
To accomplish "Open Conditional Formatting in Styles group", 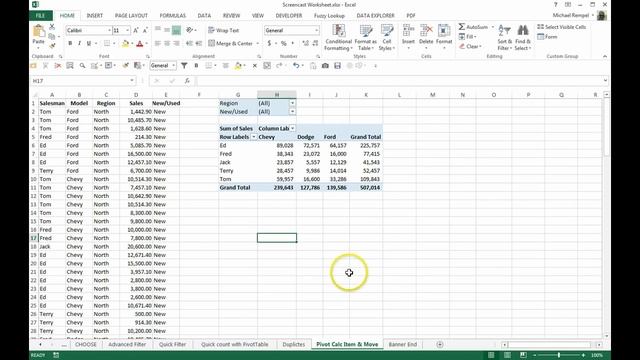I will [x=338, y=38].
